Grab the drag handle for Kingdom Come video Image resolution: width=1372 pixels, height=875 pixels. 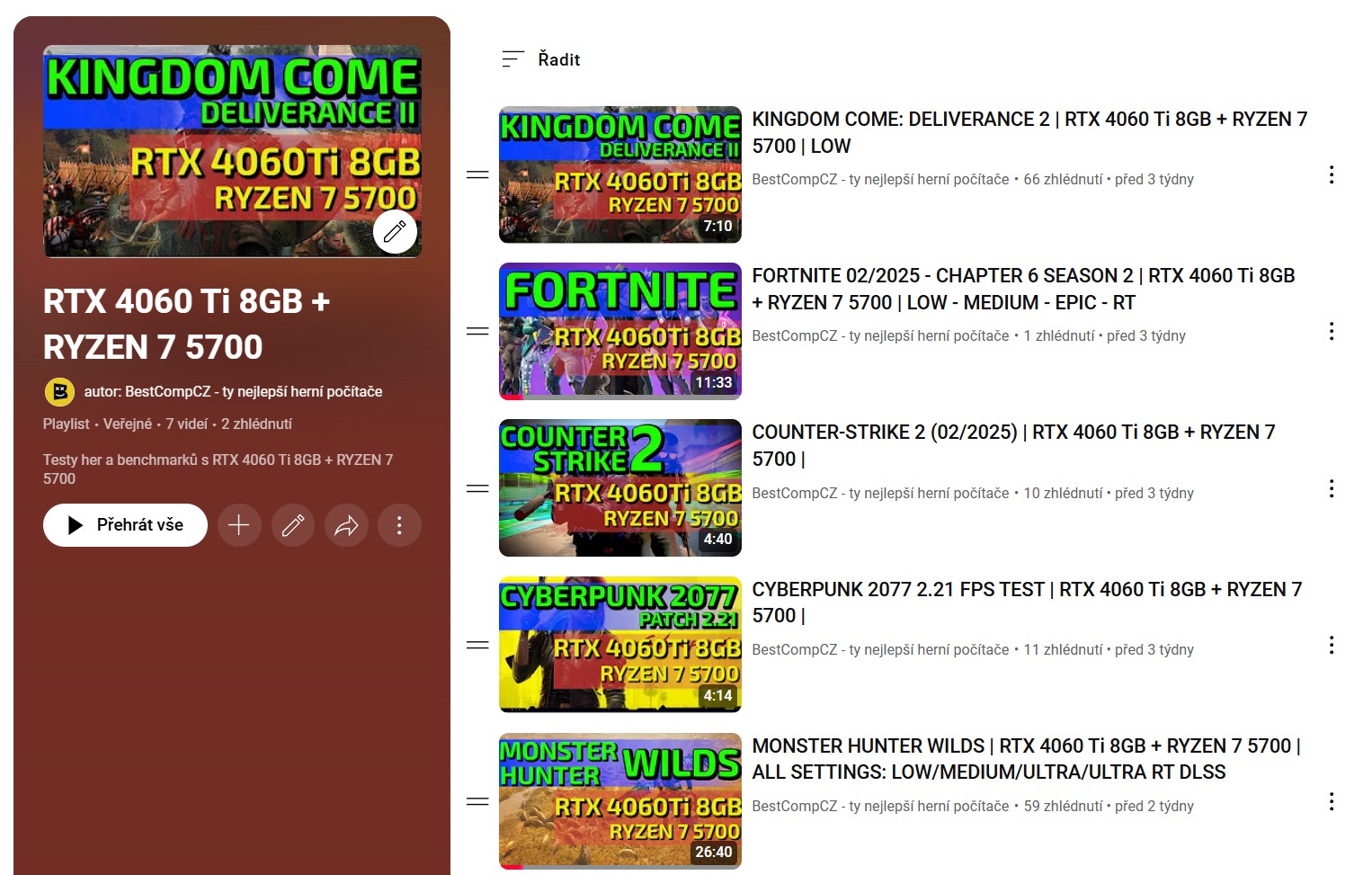477,174
